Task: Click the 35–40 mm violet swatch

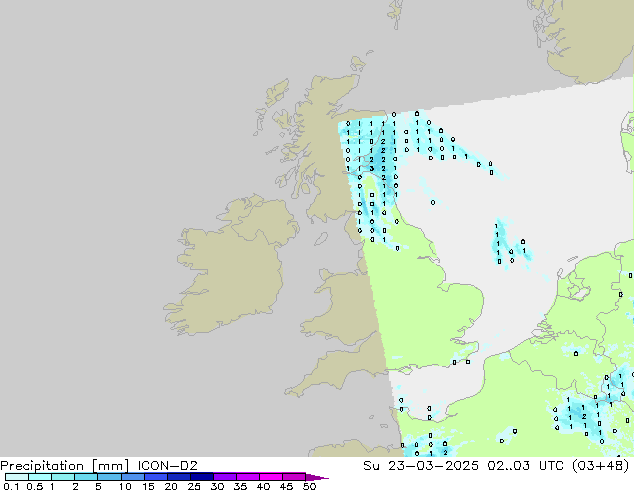Action: [247, 477]
